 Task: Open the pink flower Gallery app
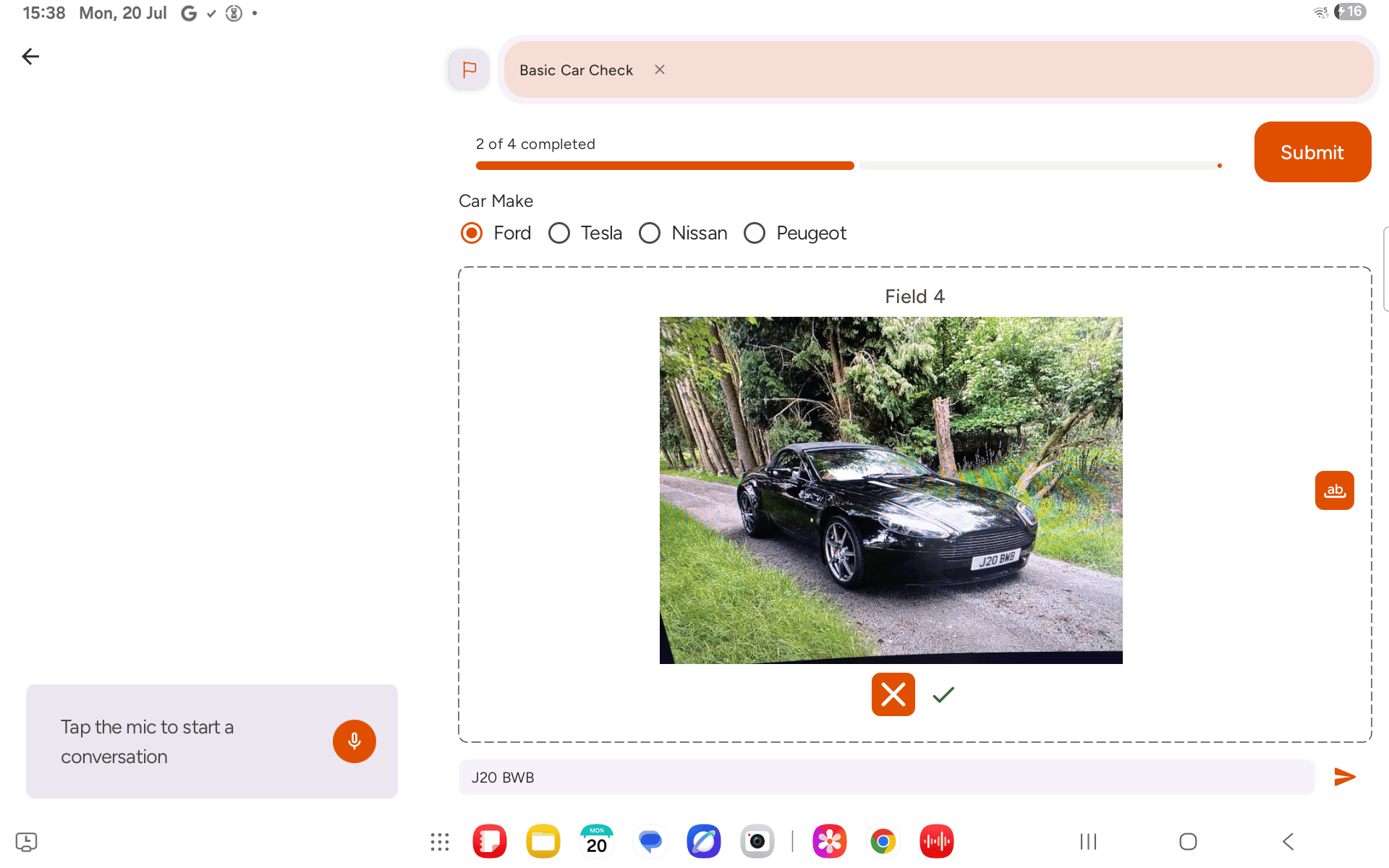click(830, 841)
